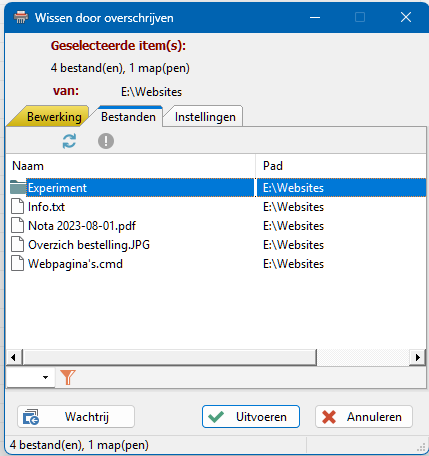429x456 pixels.
Task: Click the Info.txt file icon
Action: (18, 207)
